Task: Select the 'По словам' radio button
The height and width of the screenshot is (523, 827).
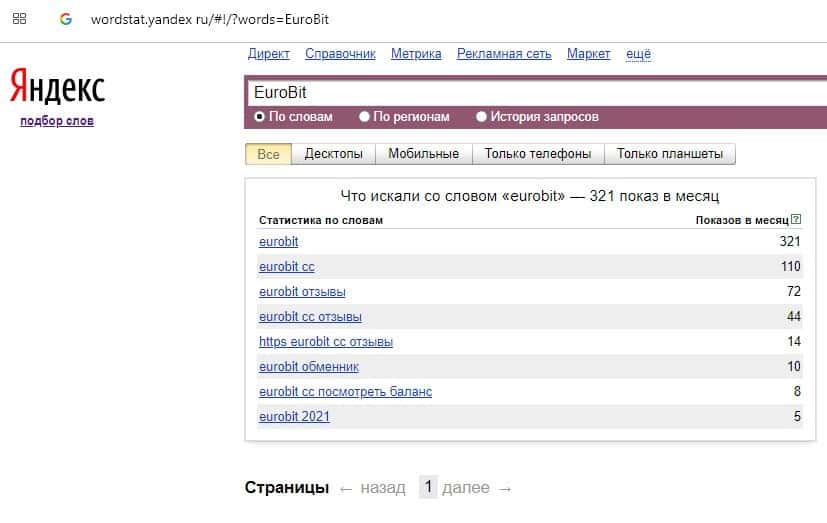Action: [260, 117]
